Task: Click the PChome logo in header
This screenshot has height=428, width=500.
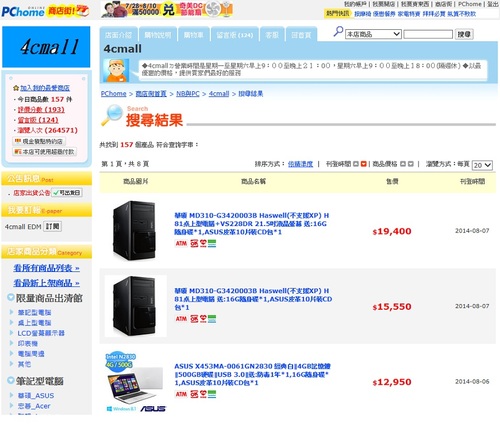Action: (23, 11)
